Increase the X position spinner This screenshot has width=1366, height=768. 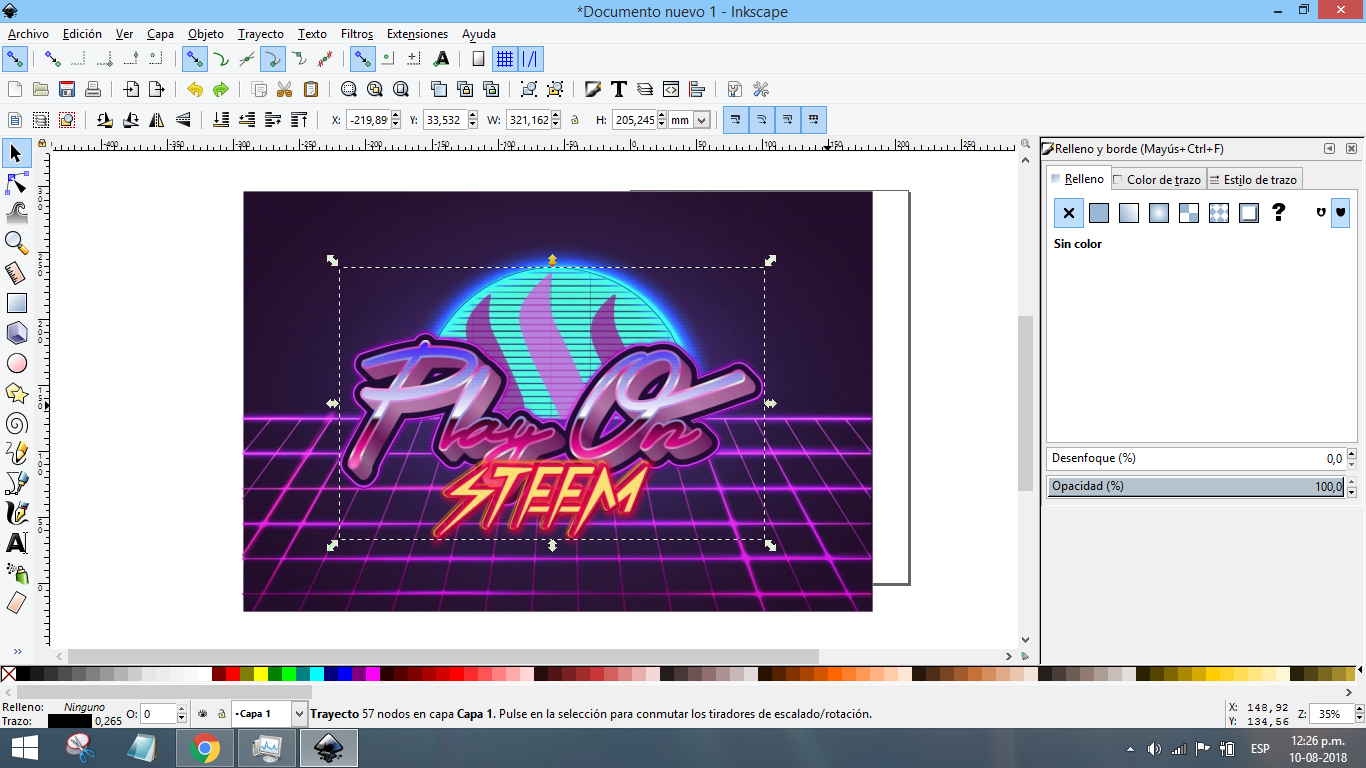click(x=396, y=116)
